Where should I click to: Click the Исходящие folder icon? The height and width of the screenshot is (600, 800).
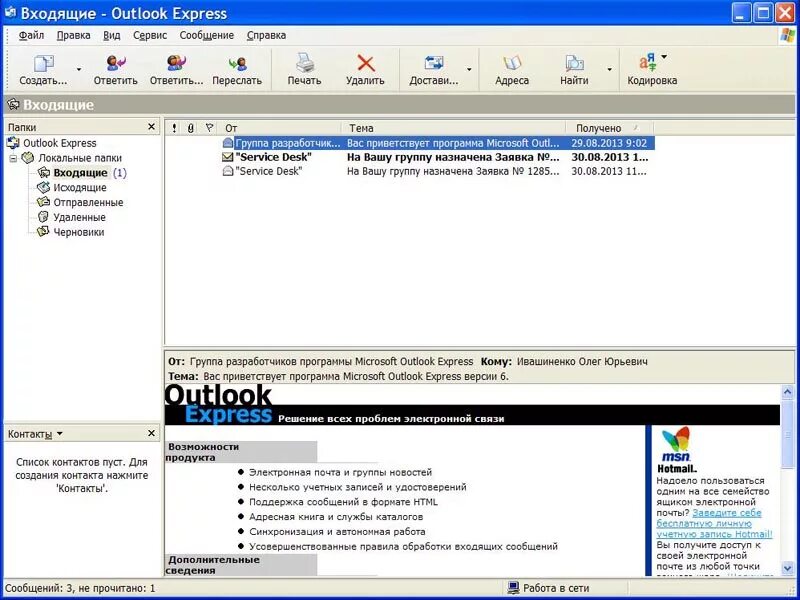(43, 187)
